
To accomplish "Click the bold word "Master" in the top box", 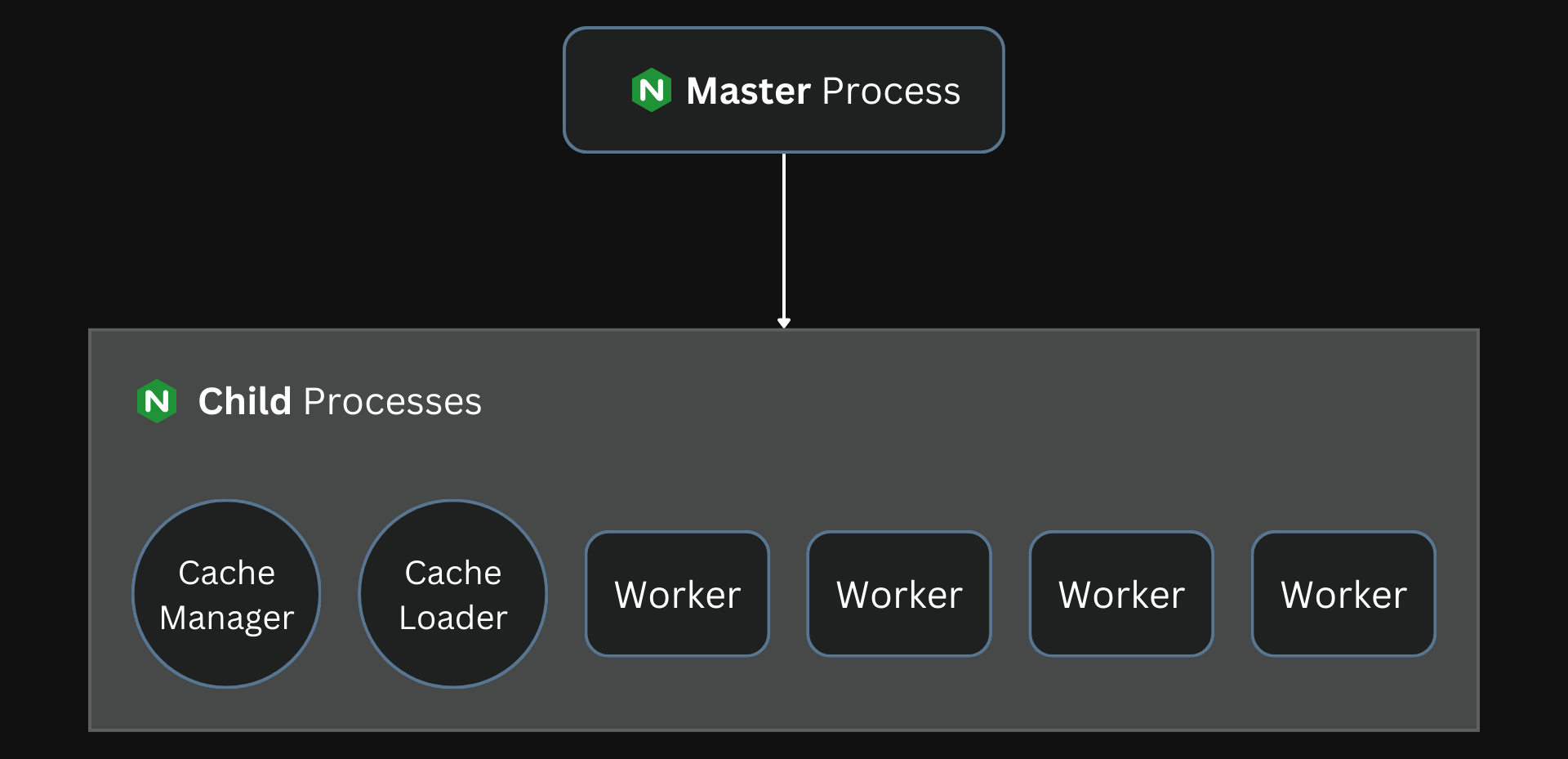I will coord(748,91).
